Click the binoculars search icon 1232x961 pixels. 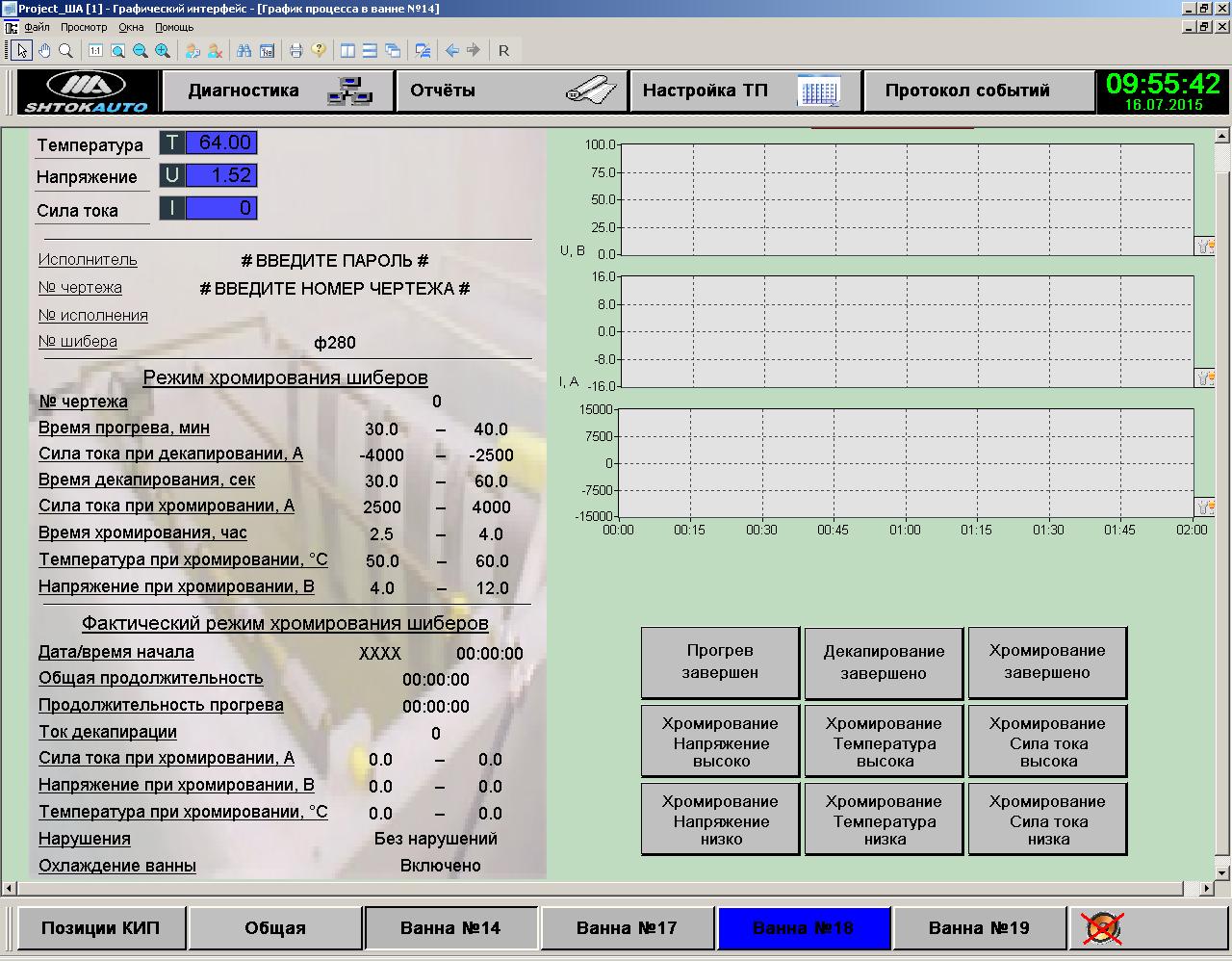tap(244, 51)
